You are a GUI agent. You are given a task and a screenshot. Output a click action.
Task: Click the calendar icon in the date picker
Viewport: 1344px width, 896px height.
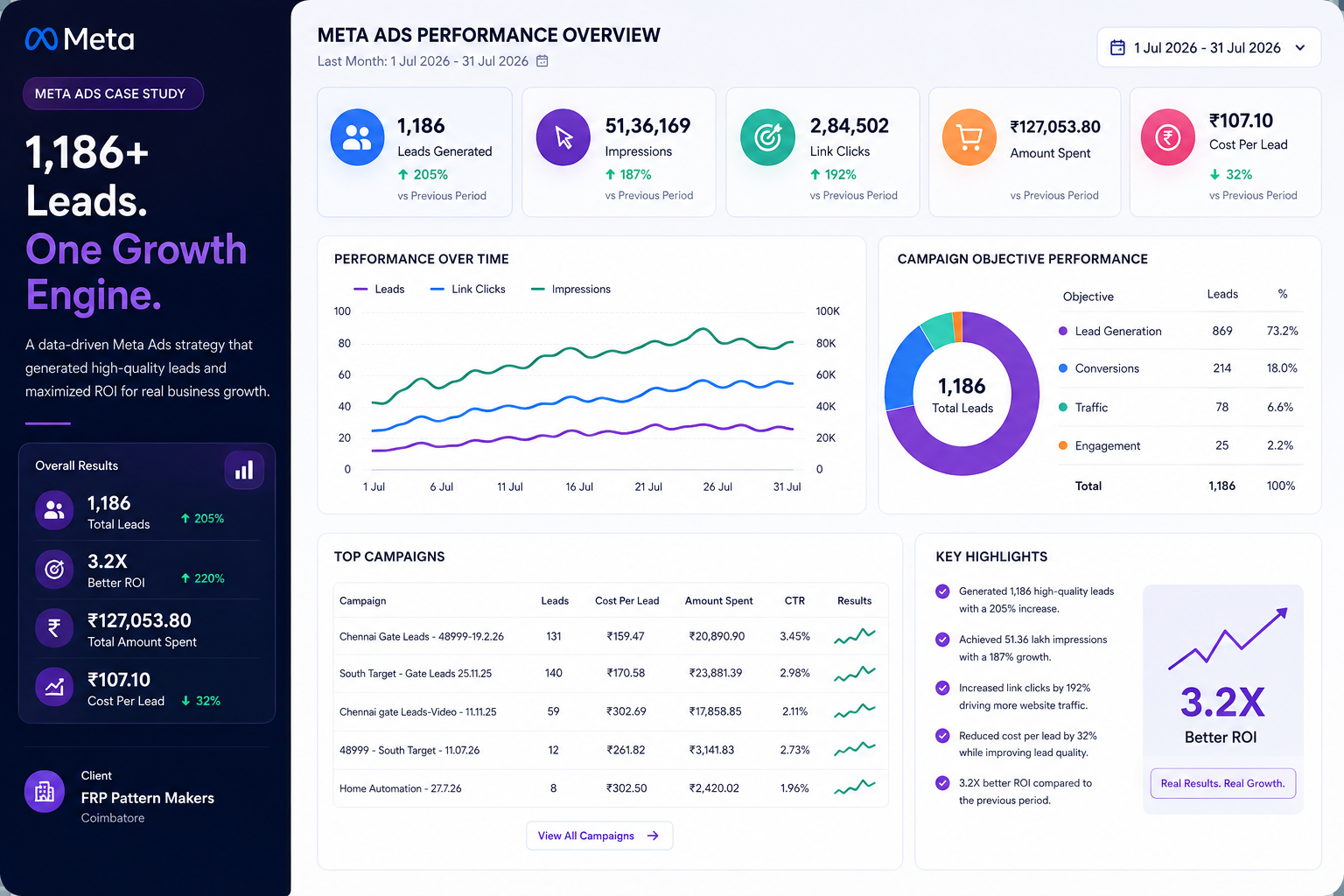[1117, 48]
